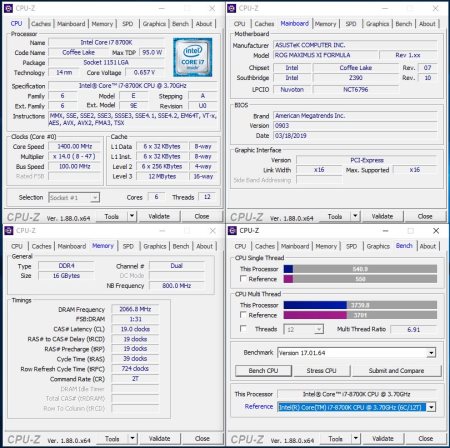Click the multi thread This Processor score bar

coord(360,305)
